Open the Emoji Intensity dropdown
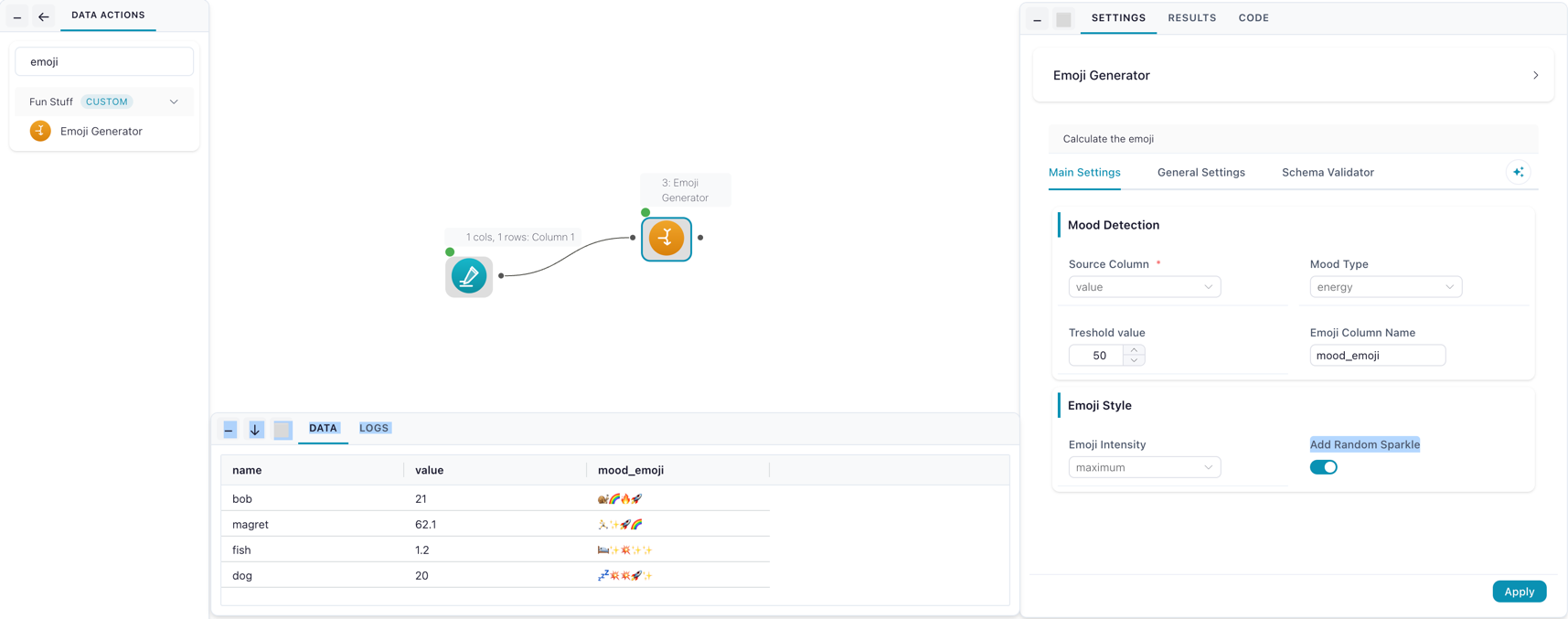The height and width of the screenshot is (619, 1568). click(1145, 467)
